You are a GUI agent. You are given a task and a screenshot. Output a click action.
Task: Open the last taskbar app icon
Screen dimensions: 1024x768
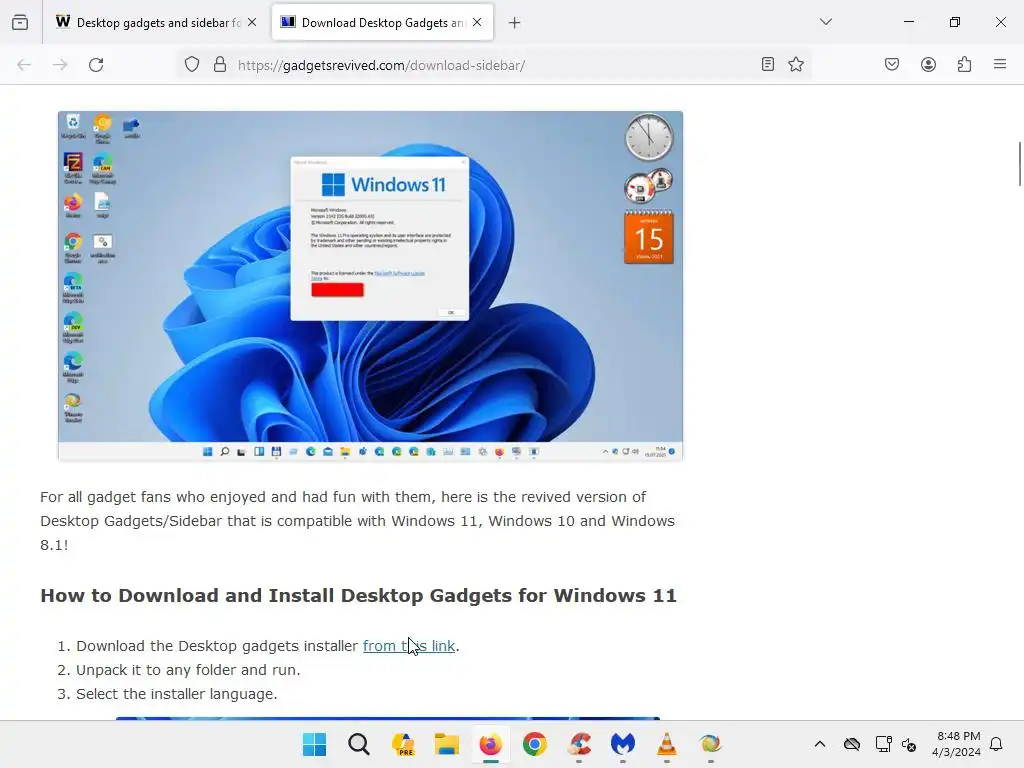(711, 744)
